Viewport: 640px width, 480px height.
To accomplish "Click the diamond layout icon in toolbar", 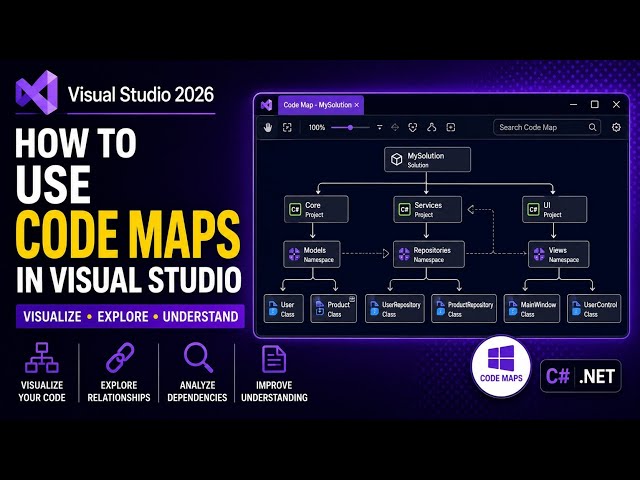I will 395,127.
